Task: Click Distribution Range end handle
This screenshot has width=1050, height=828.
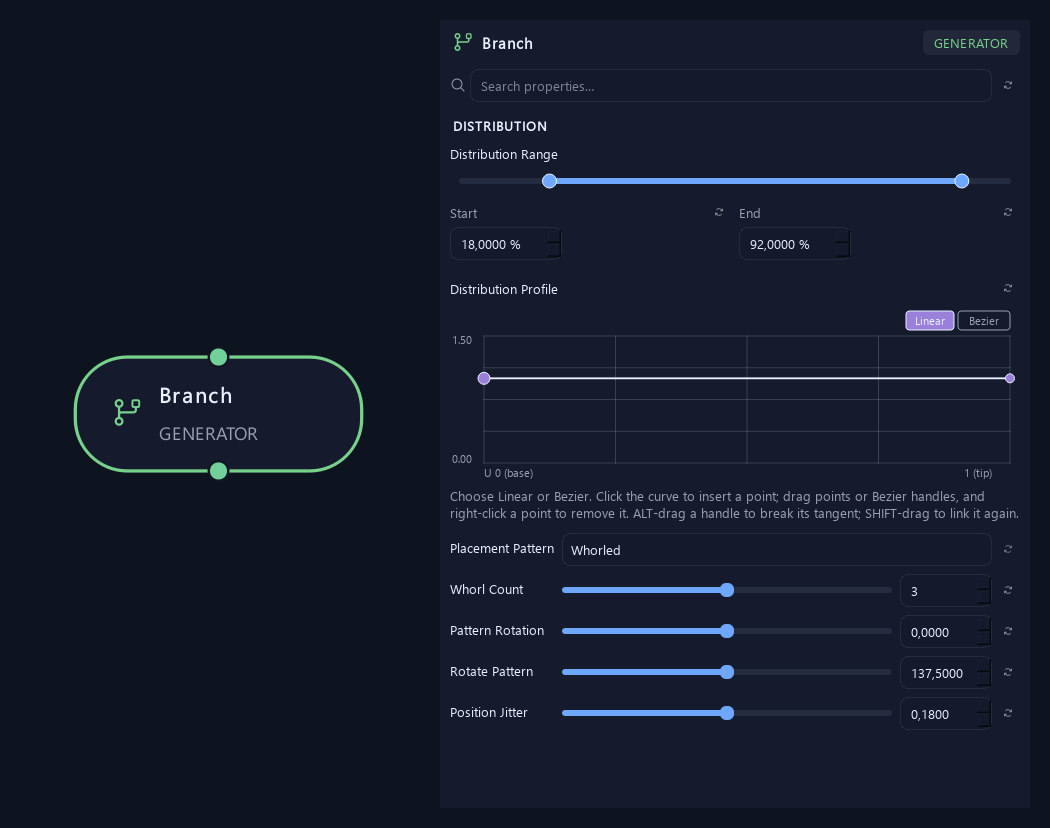Action: (962, 181)
